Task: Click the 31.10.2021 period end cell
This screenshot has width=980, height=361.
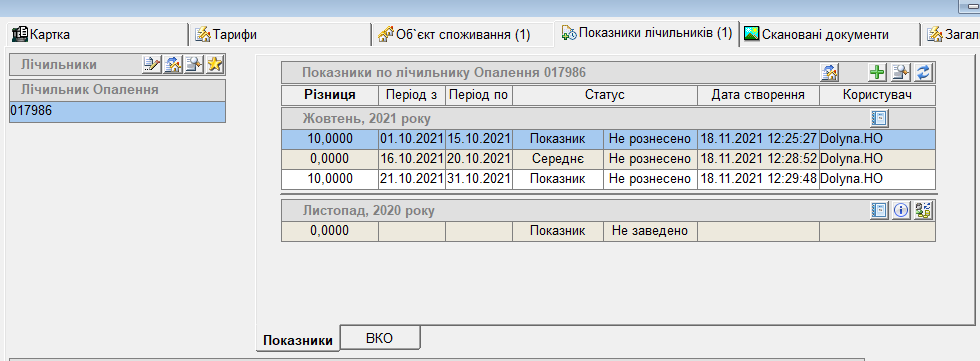Action: 479,179
